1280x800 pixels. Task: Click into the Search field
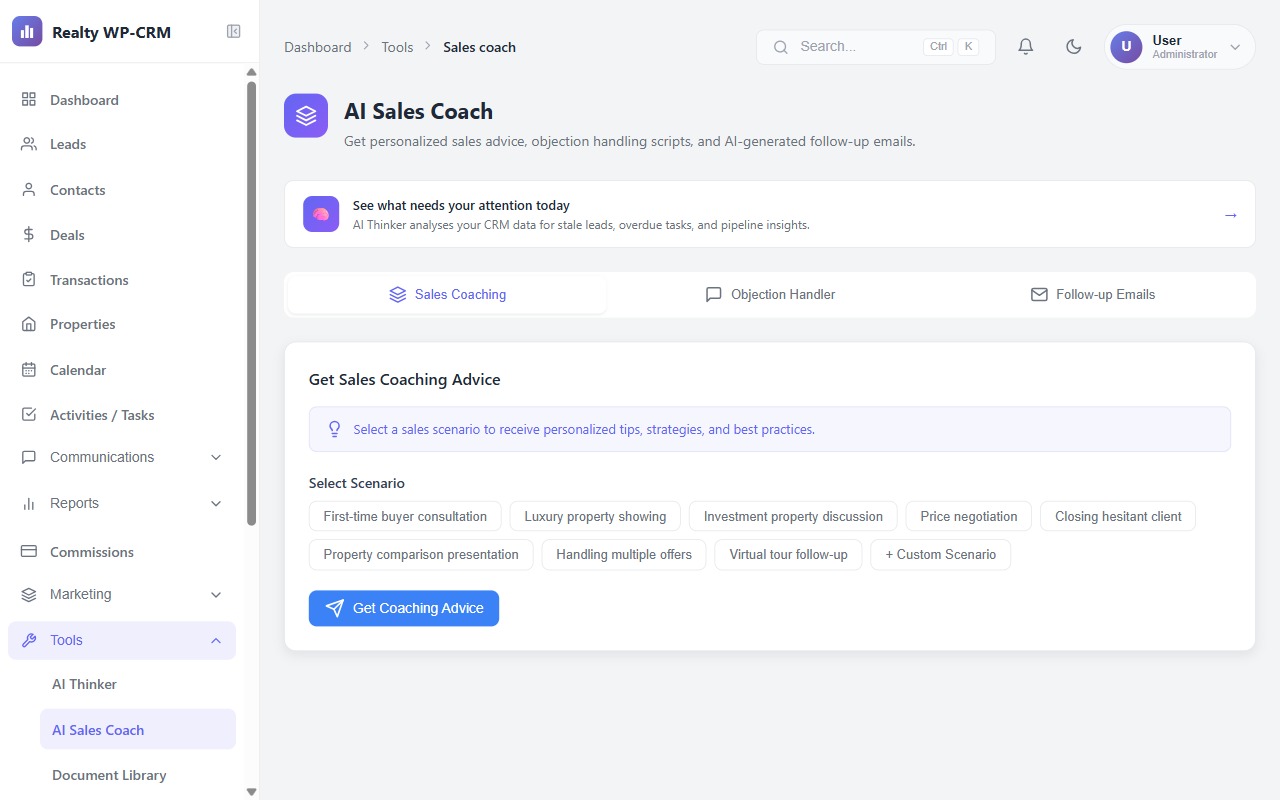click(x=875, y=47)
